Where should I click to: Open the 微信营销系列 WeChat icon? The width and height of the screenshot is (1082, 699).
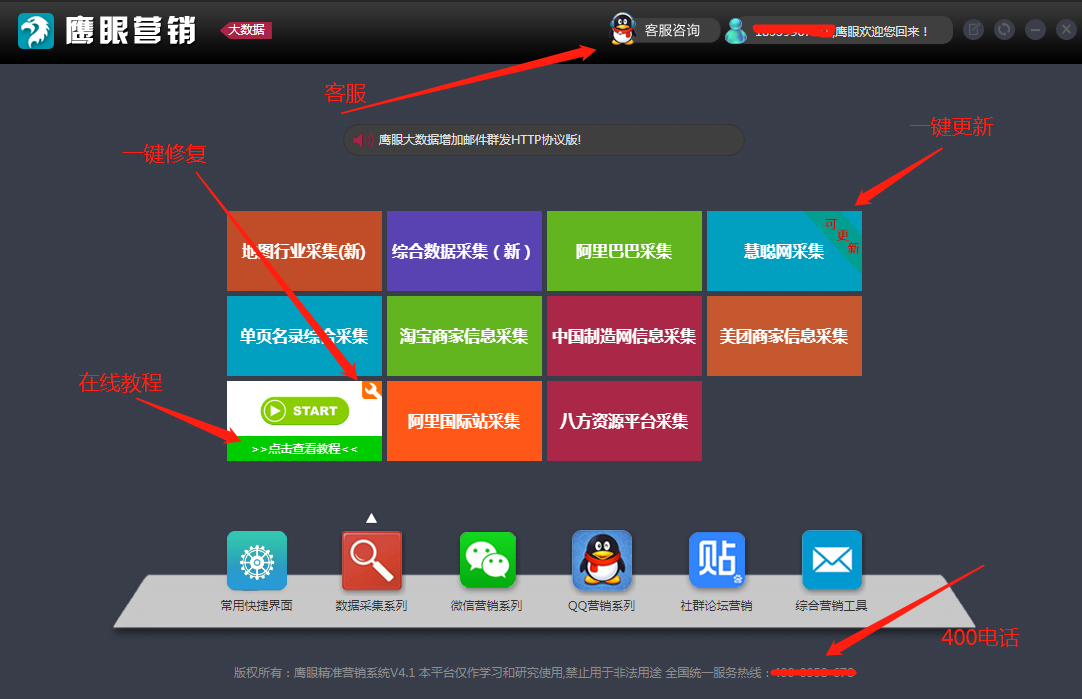[x=487, y=560]
